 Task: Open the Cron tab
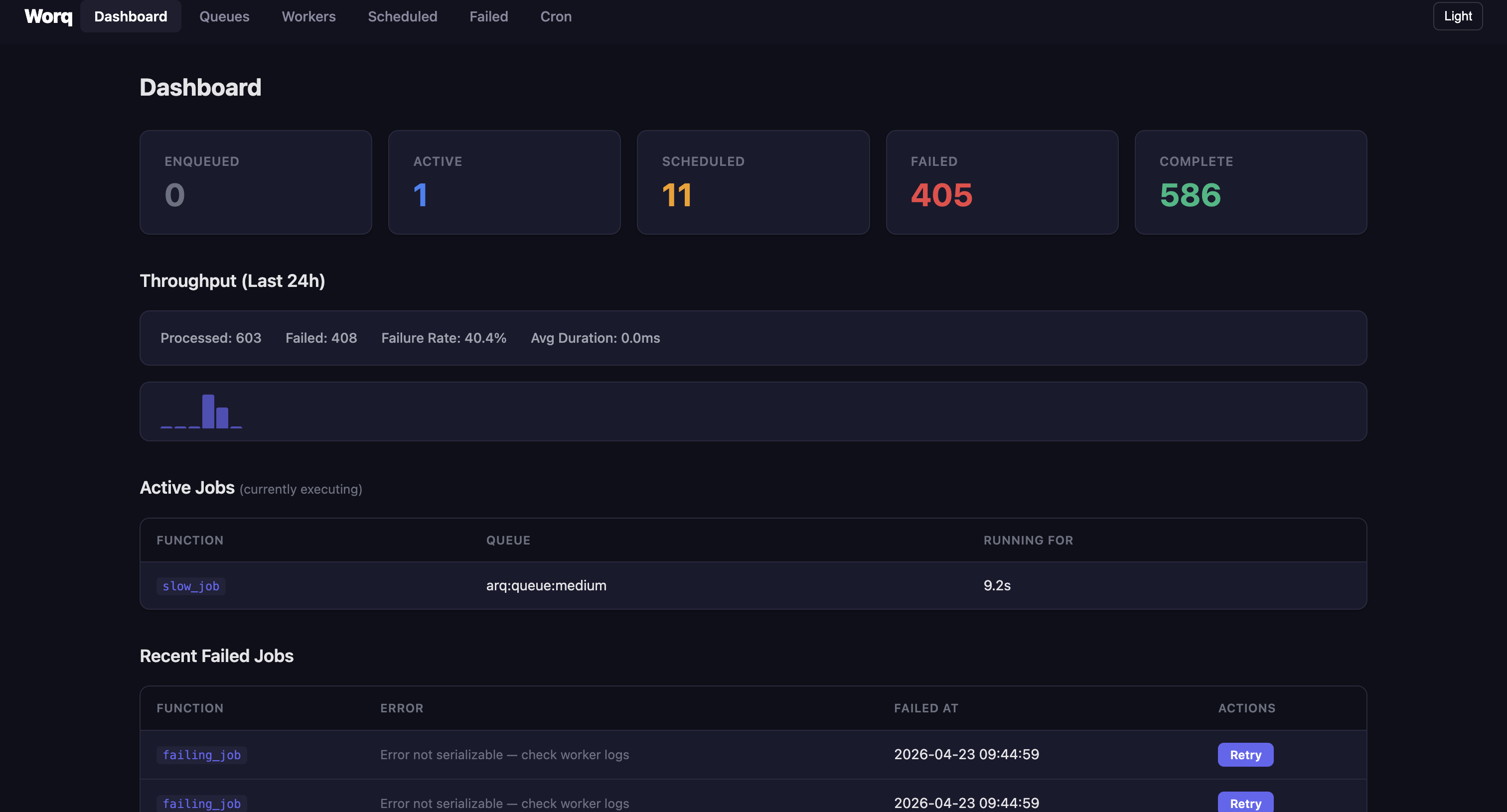pos(556,16)
